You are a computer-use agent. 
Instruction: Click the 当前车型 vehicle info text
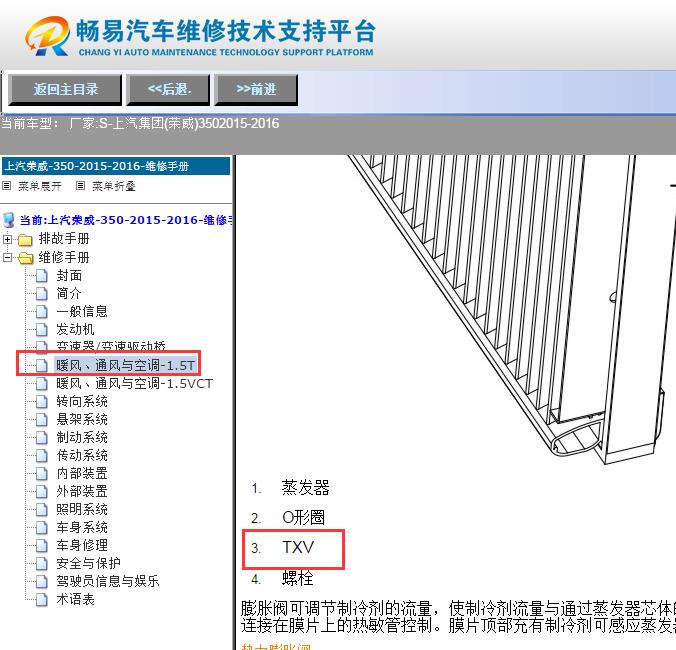pyautogui.click(x=140, y=124)
